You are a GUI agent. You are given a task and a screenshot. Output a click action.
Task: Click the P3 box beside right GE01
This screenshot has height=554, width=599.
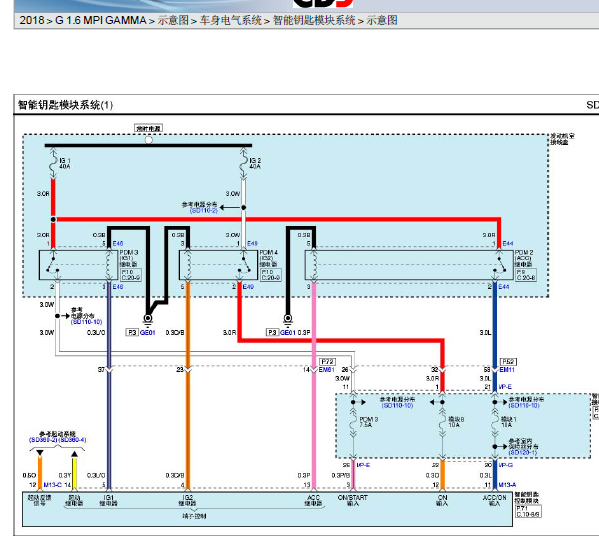click(x=272, y=333)
